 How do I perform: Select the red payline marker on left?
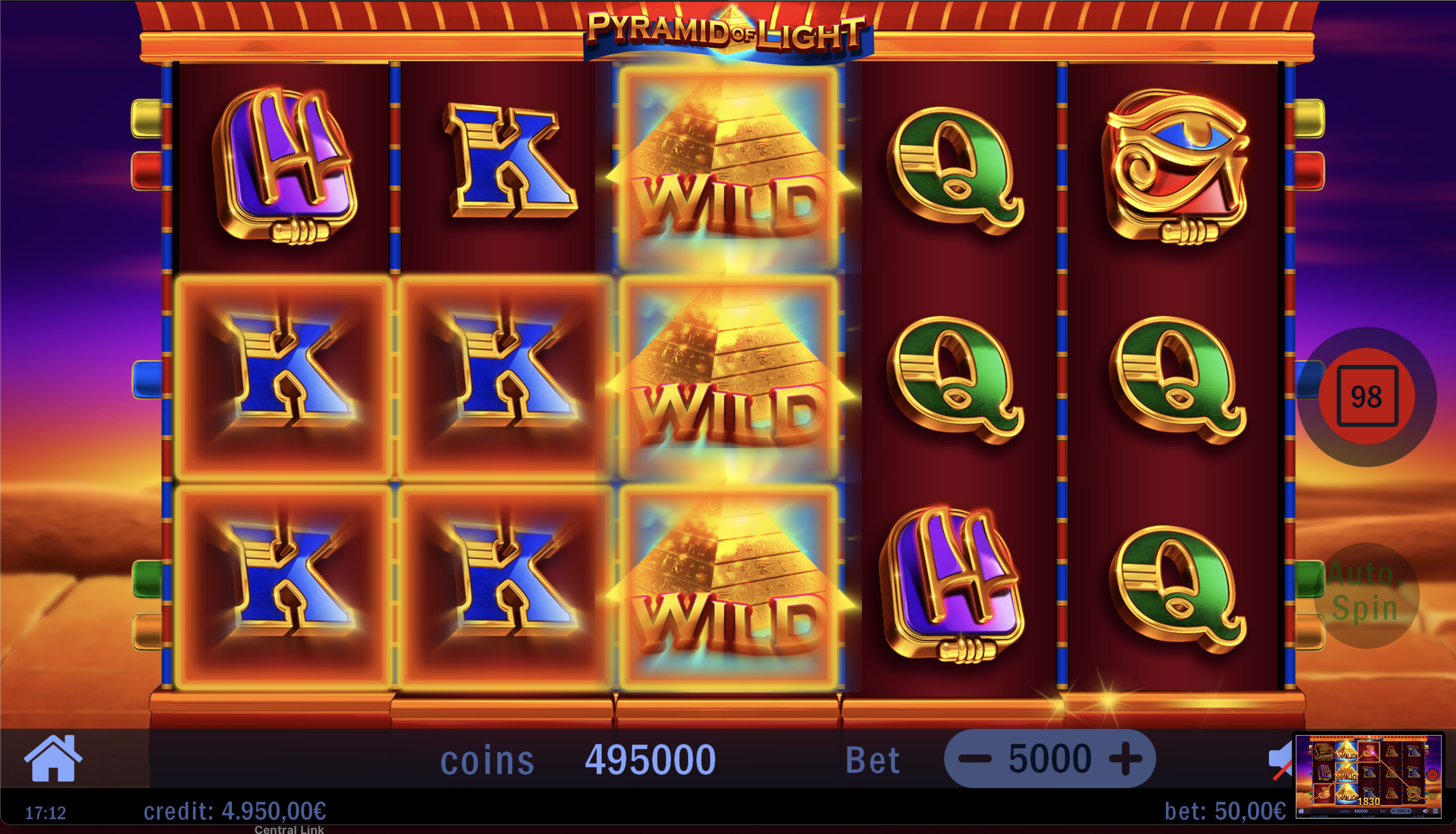146,171
